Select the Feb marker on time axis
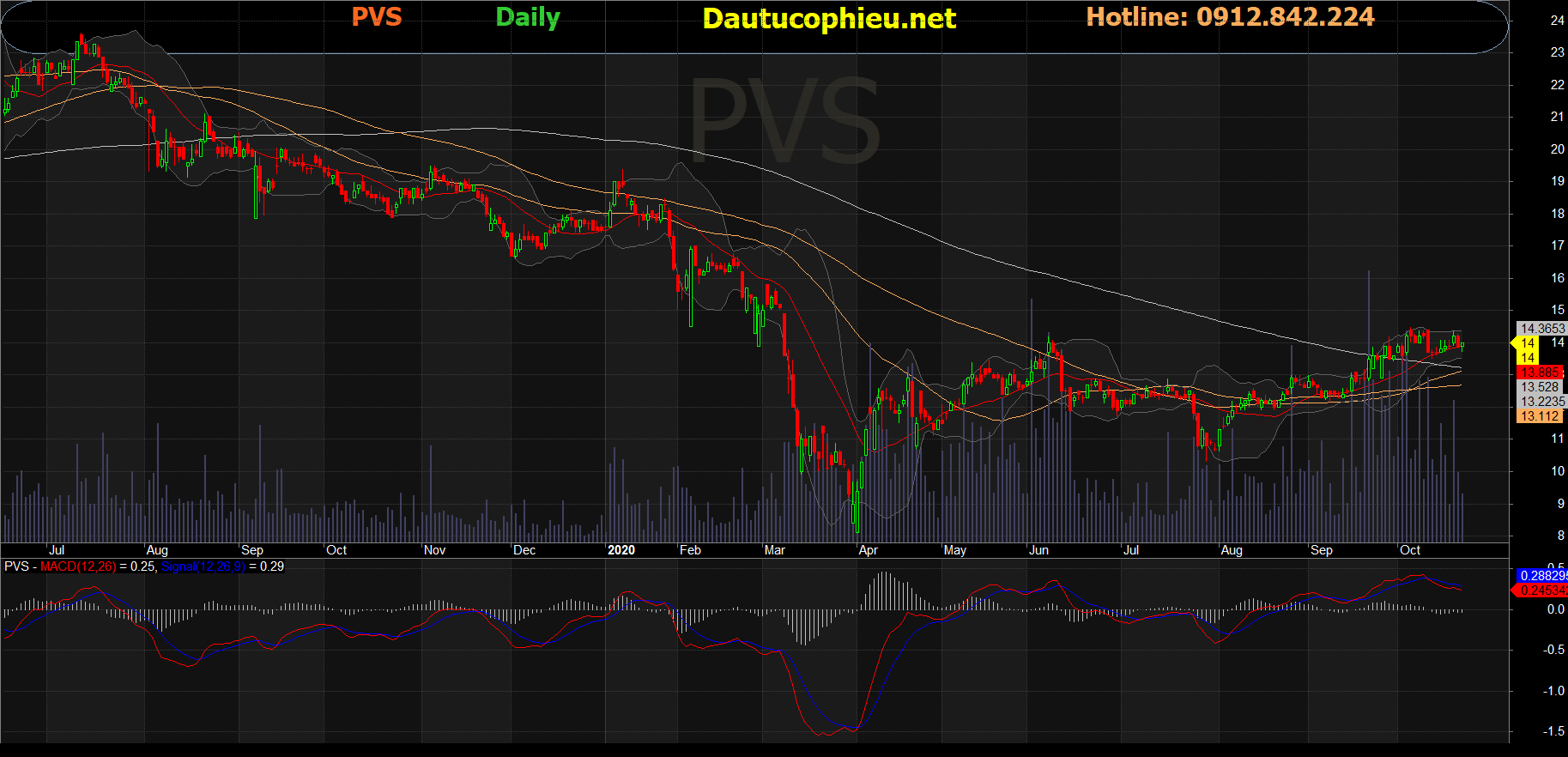This screenshot has height=757, width=1568. pos(689,550)
